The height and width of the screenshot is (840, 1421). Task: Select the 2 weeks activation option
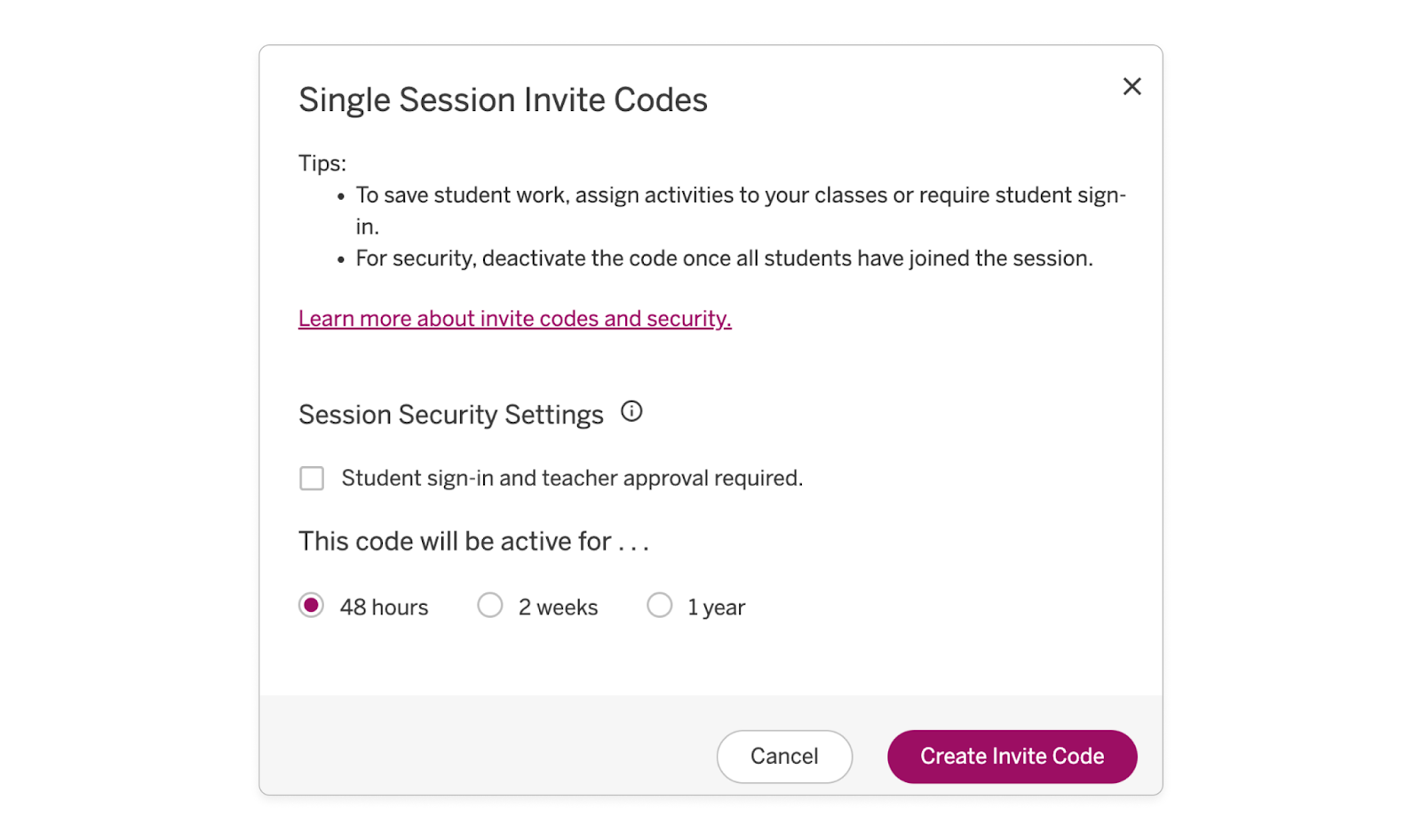[x=490, y=605]
